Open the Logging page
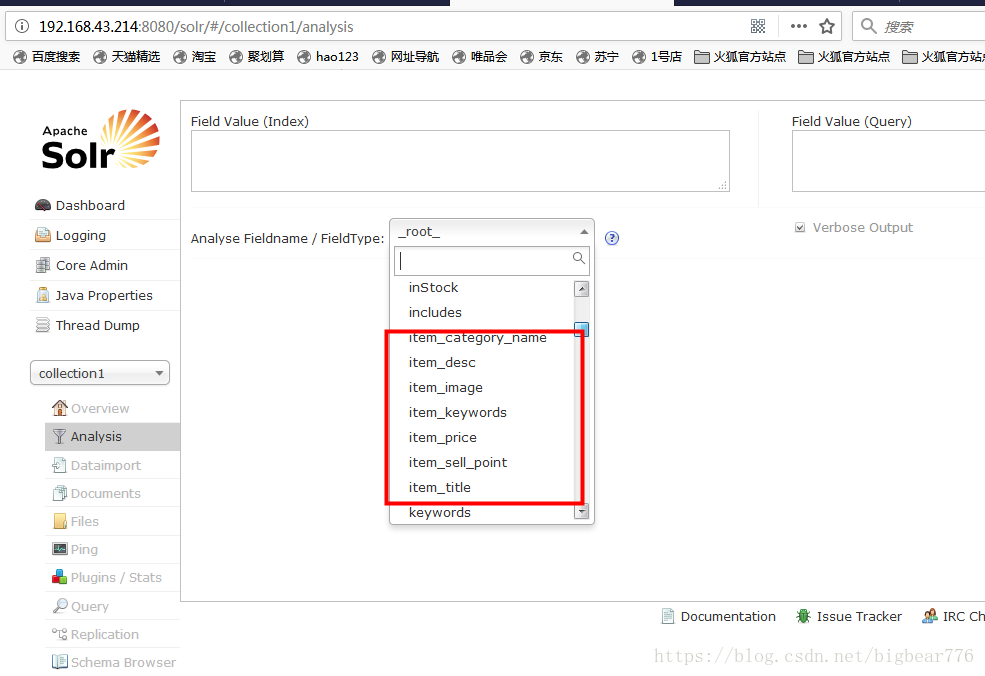The image size is (985, 676). [x=80, y=236]
